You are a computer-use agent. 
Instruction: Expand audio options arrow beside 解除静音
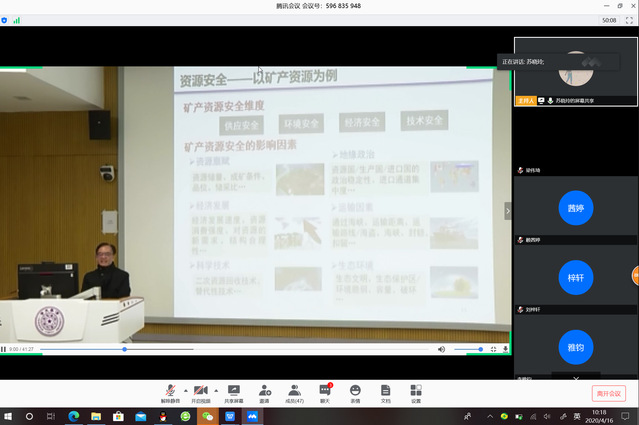[x=185, y=390]
